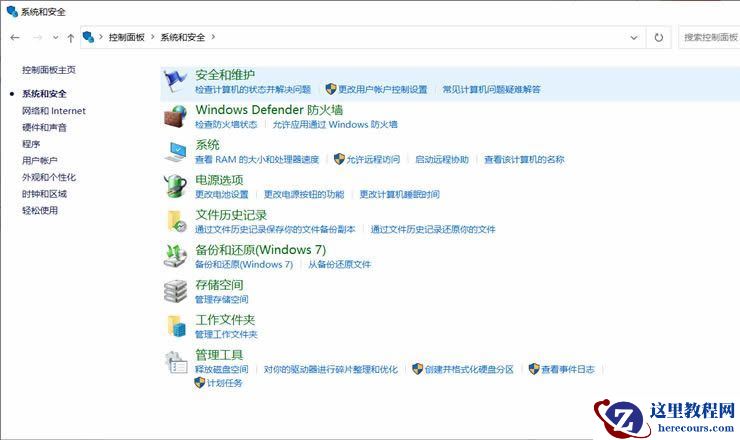Click 启动远程协助 link
This screenshot has height=440, width=740.
click(x=442, y=160)
